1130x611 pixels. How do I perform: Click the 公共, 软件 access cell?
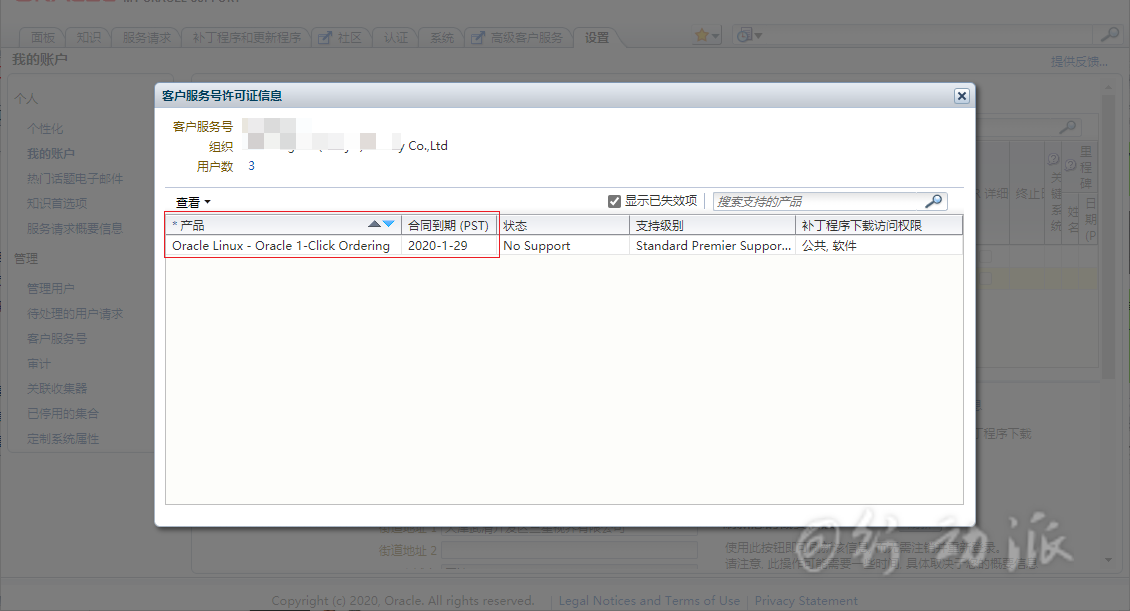click(829, 246)
